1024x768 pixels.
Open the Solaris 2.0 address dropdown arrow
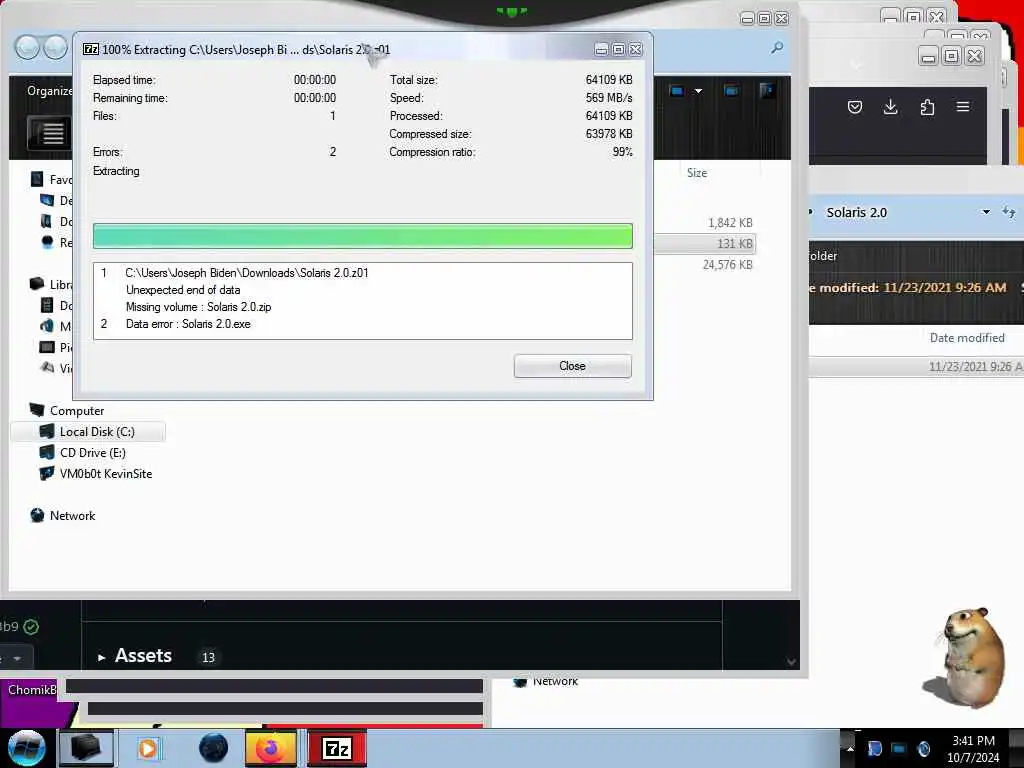[x=986, y=212]
